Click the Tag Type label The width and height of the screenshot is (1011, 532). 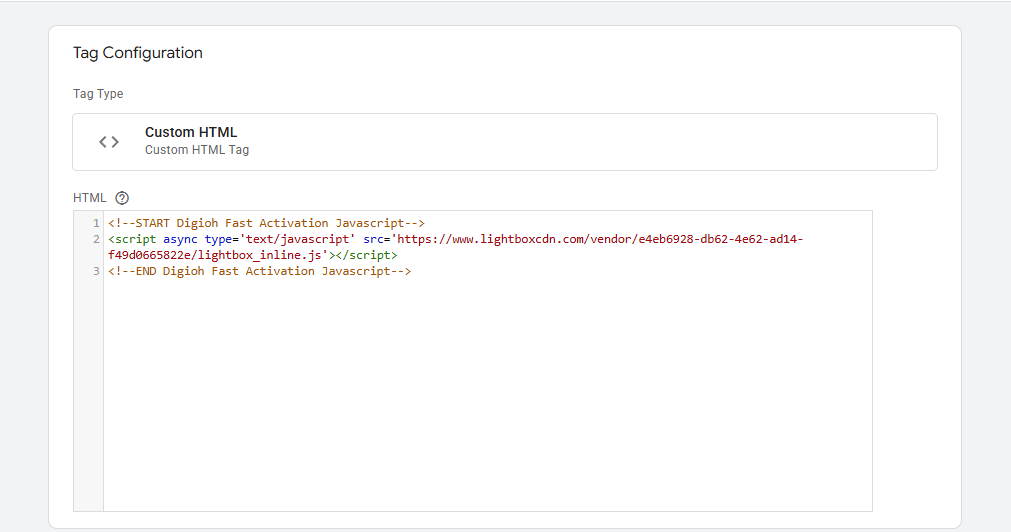(x=98, y=94)
